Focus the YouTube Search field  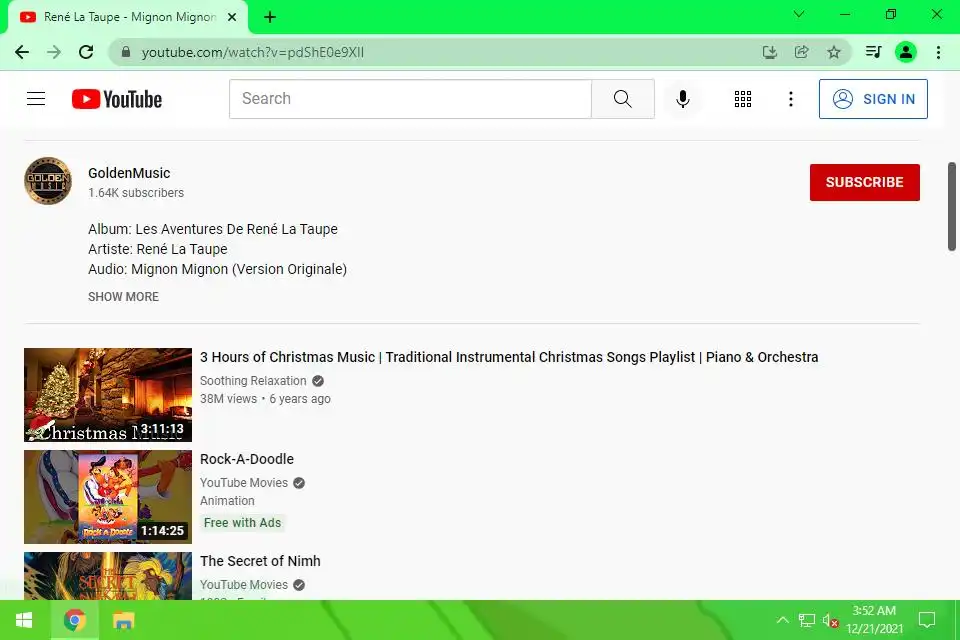410,99
